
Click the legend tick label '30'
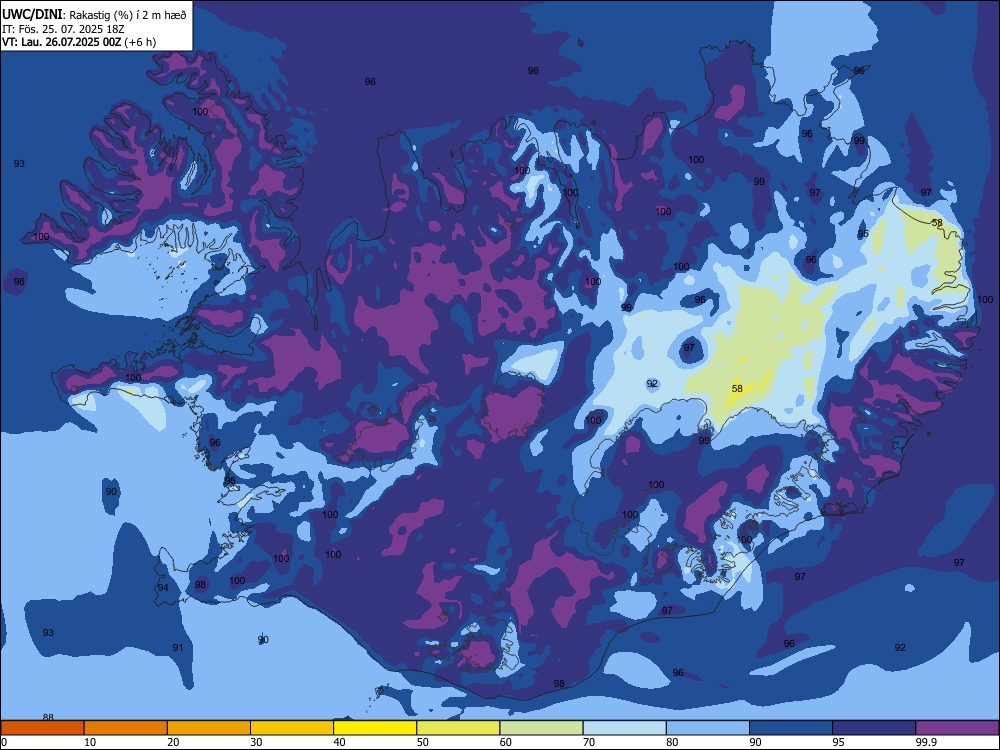coord(256,742)
